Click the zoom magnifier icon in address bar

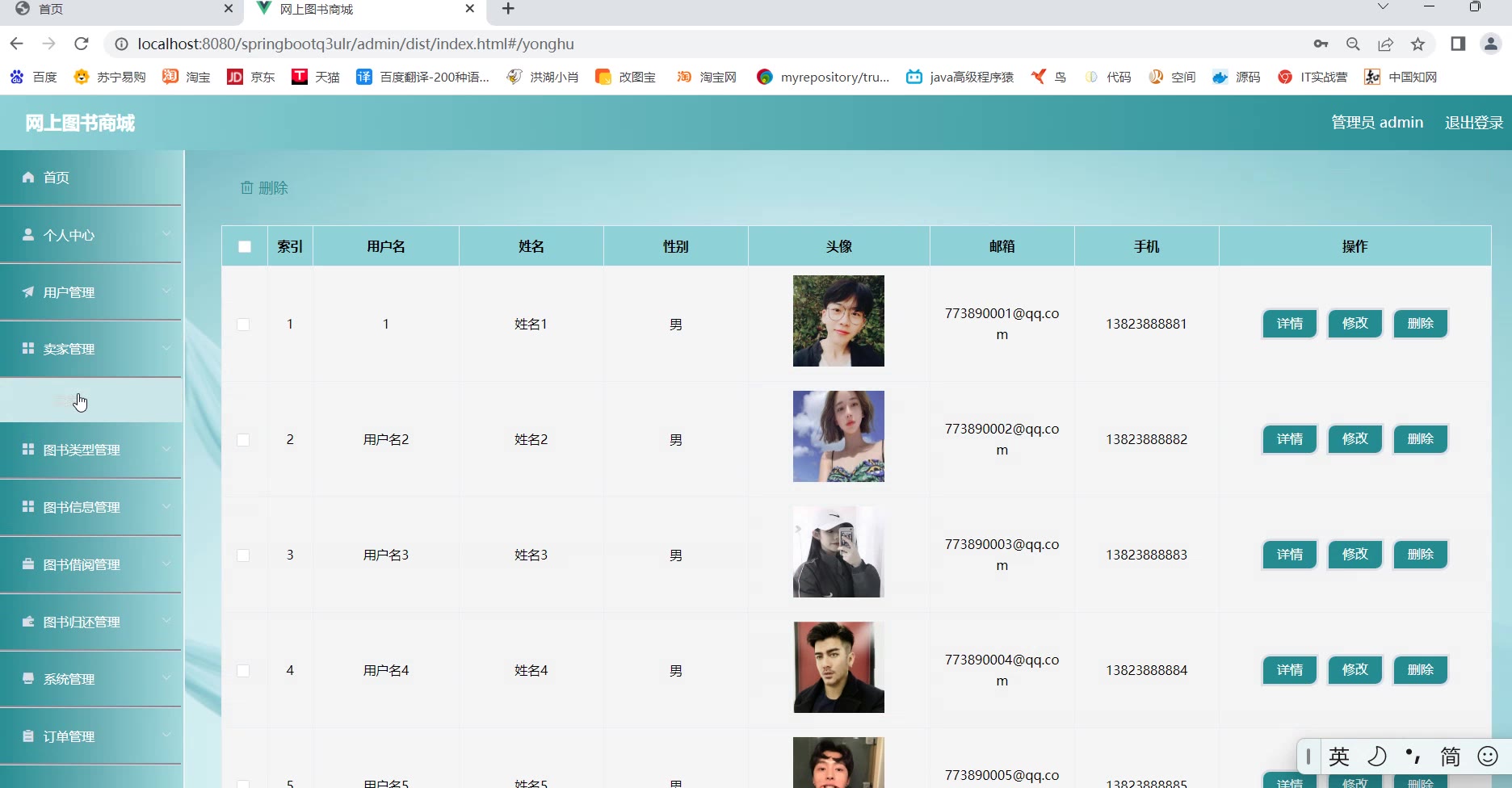tap(1353, 44)
